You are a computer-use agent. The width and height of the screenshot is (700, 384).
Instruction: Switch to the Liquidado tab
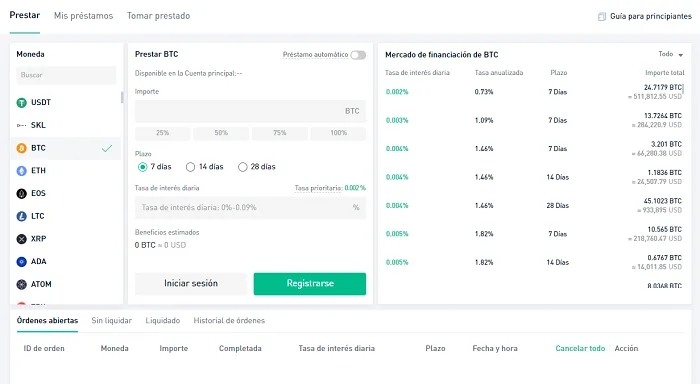162,321
